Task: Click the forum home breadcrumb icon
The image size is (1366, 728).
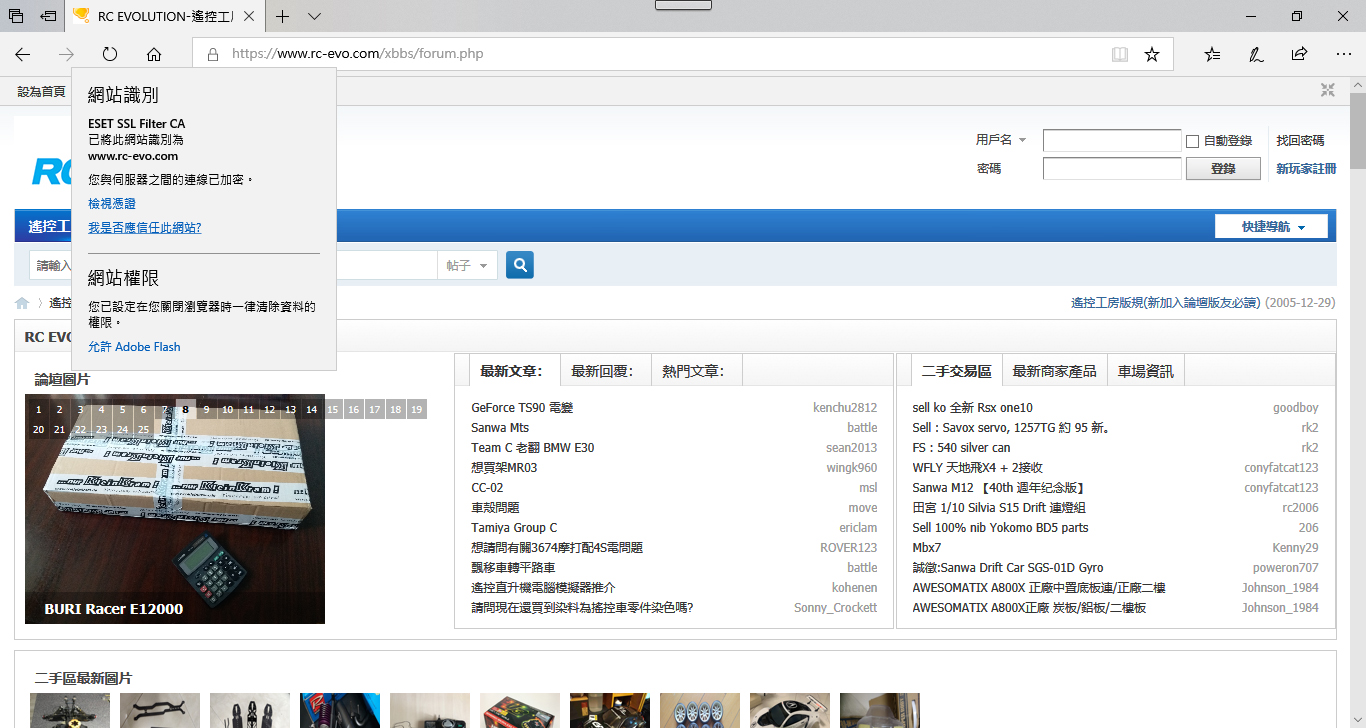Action: (22, 303)
